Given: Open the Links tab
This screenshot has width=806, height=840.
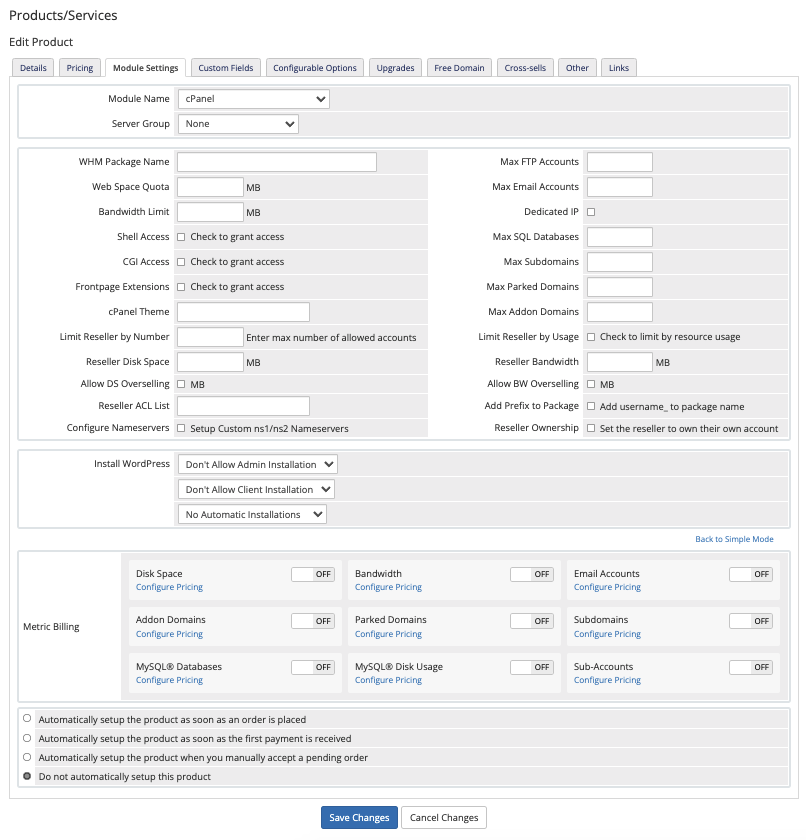Looking at the screenshot, I should pyautogui.click(x=619, y=68).
